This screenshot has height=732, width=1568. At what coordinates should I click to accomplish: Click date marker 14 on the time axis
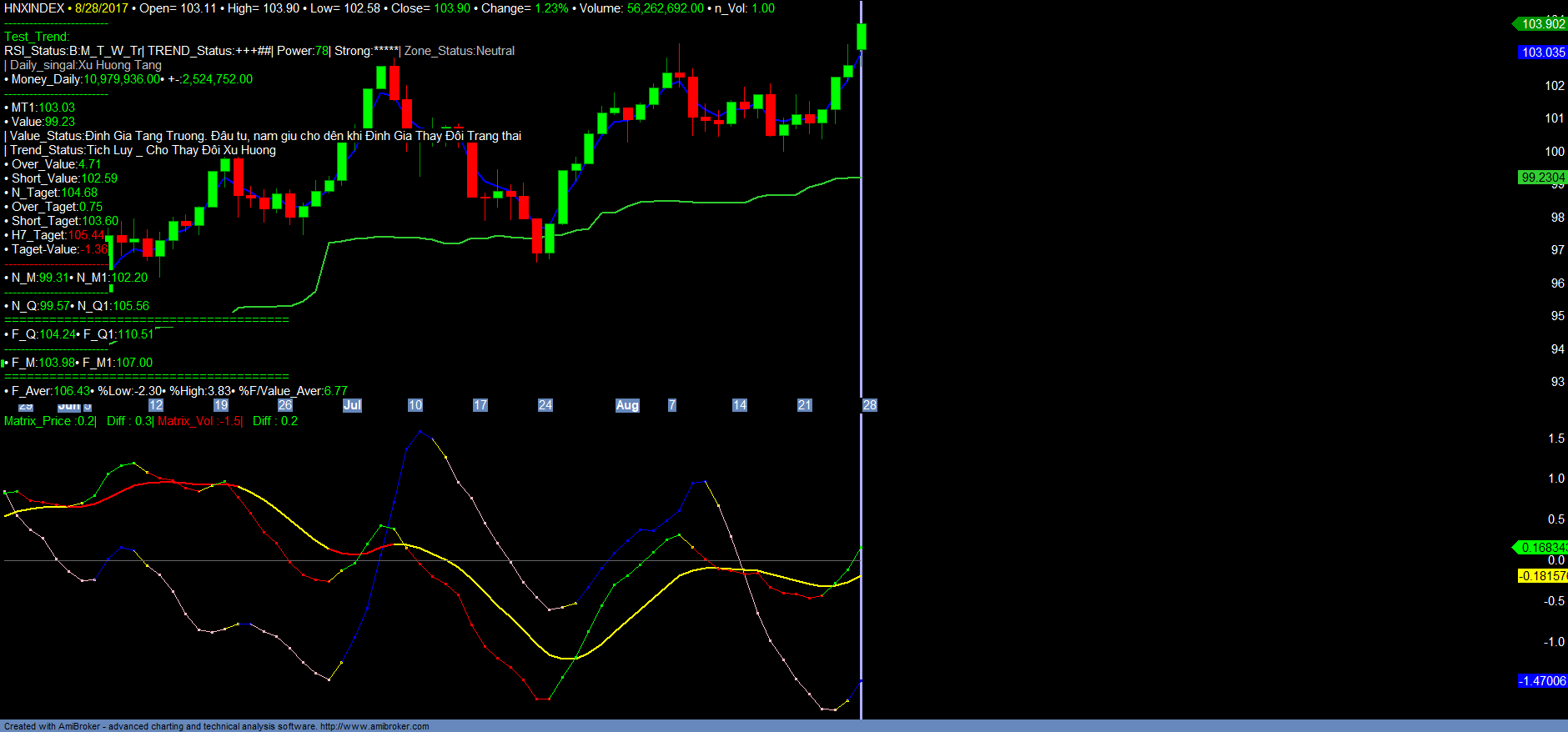click(x=739, y=405)
